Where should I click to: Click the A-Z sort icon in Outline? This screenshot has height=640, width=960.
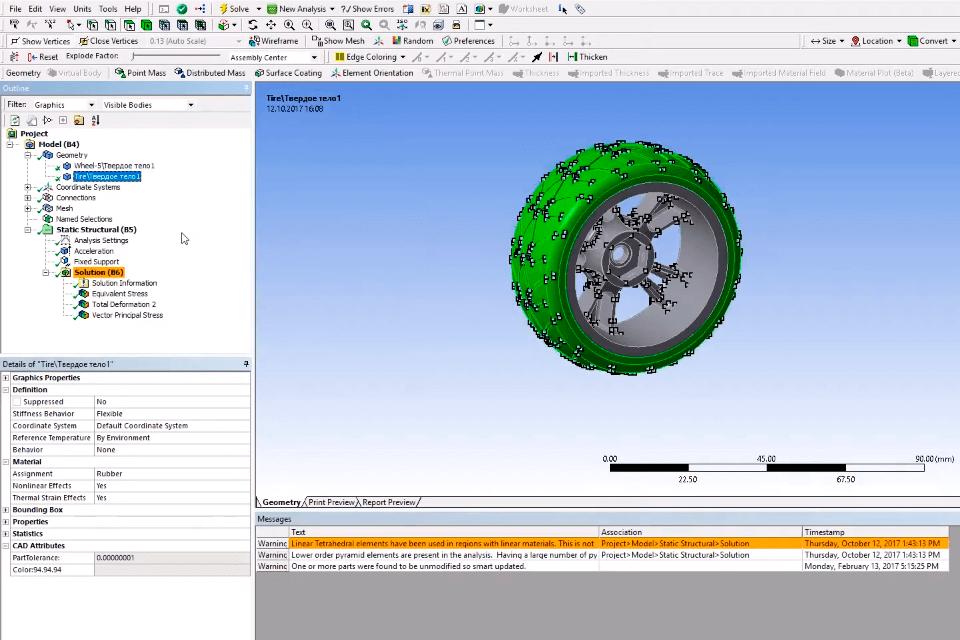(96, 121)
